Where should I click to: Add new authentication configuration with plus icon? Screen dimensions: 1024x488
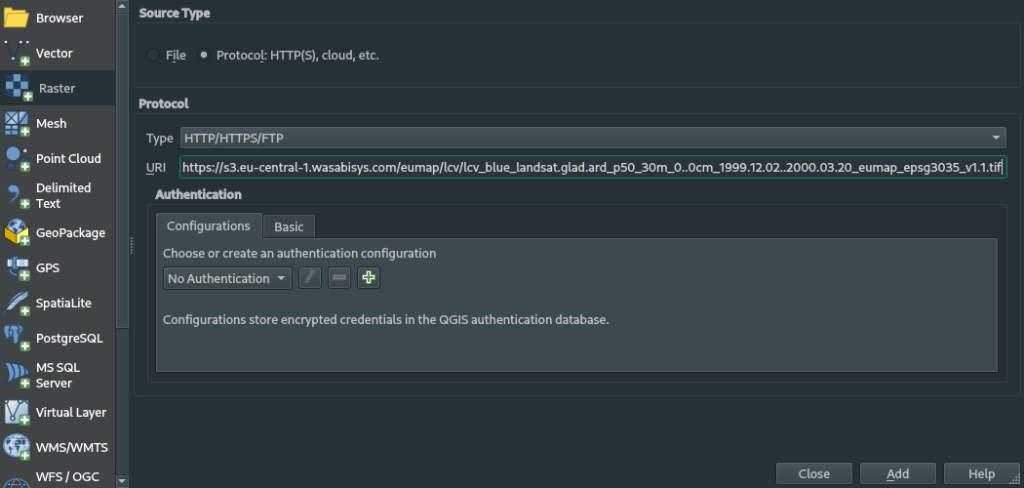click(368, 278)
